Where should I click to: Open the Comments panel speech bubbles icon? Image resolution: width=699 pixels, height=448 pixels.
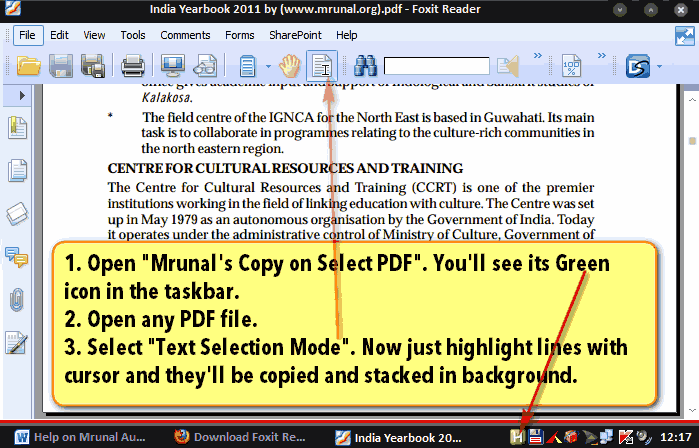[x=17, y=257]
